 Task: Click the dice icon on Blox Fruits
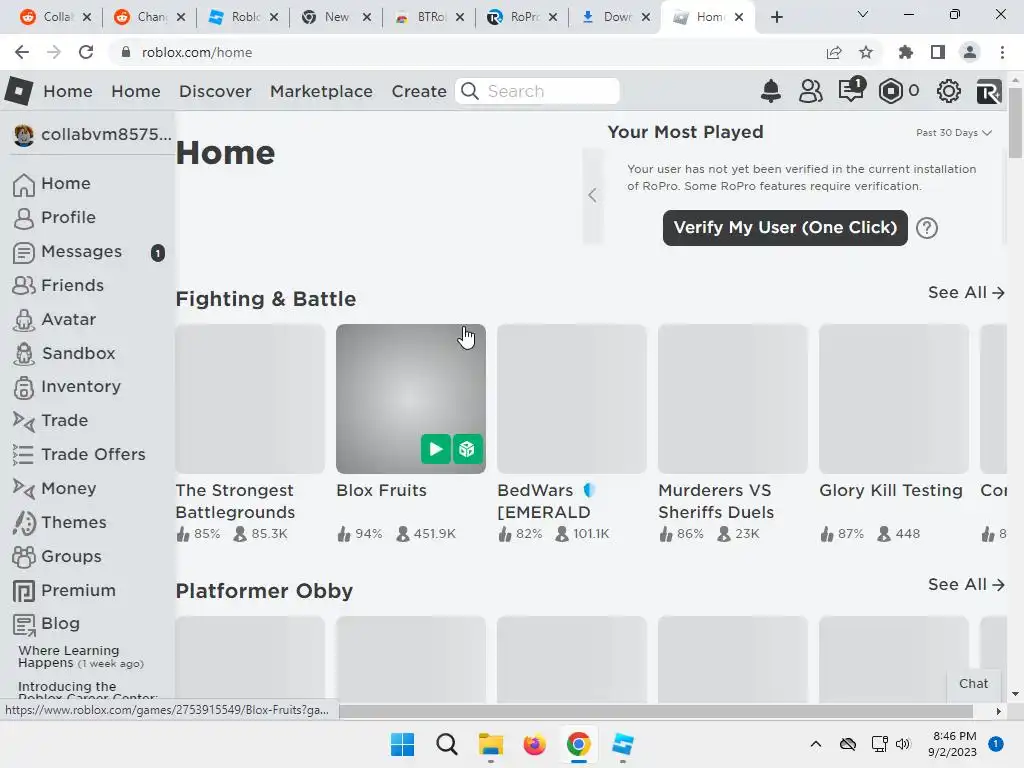click(x=467, y=449)
